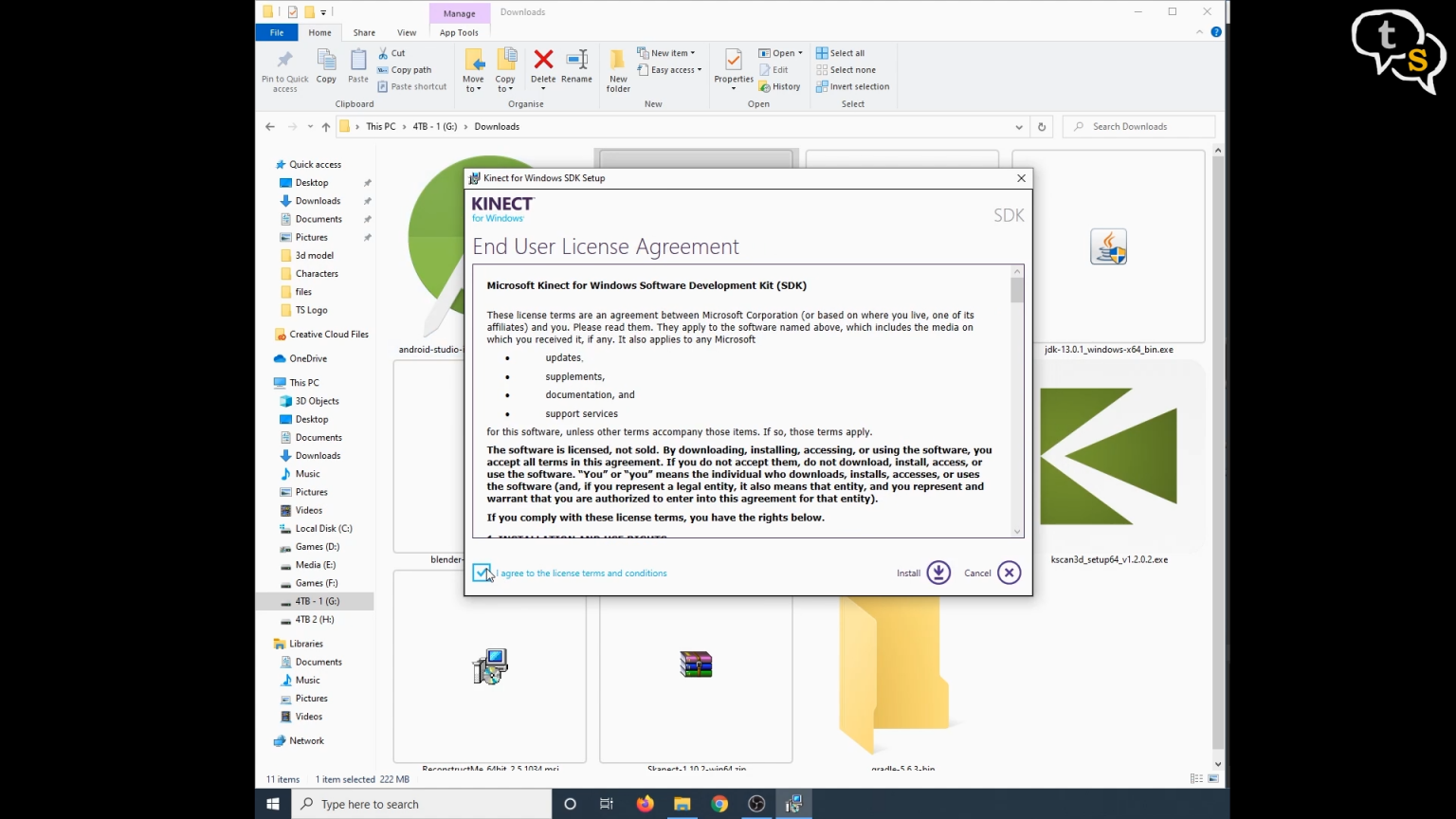
Task: Click Copy path in ribbon
Action: [404, 70]
